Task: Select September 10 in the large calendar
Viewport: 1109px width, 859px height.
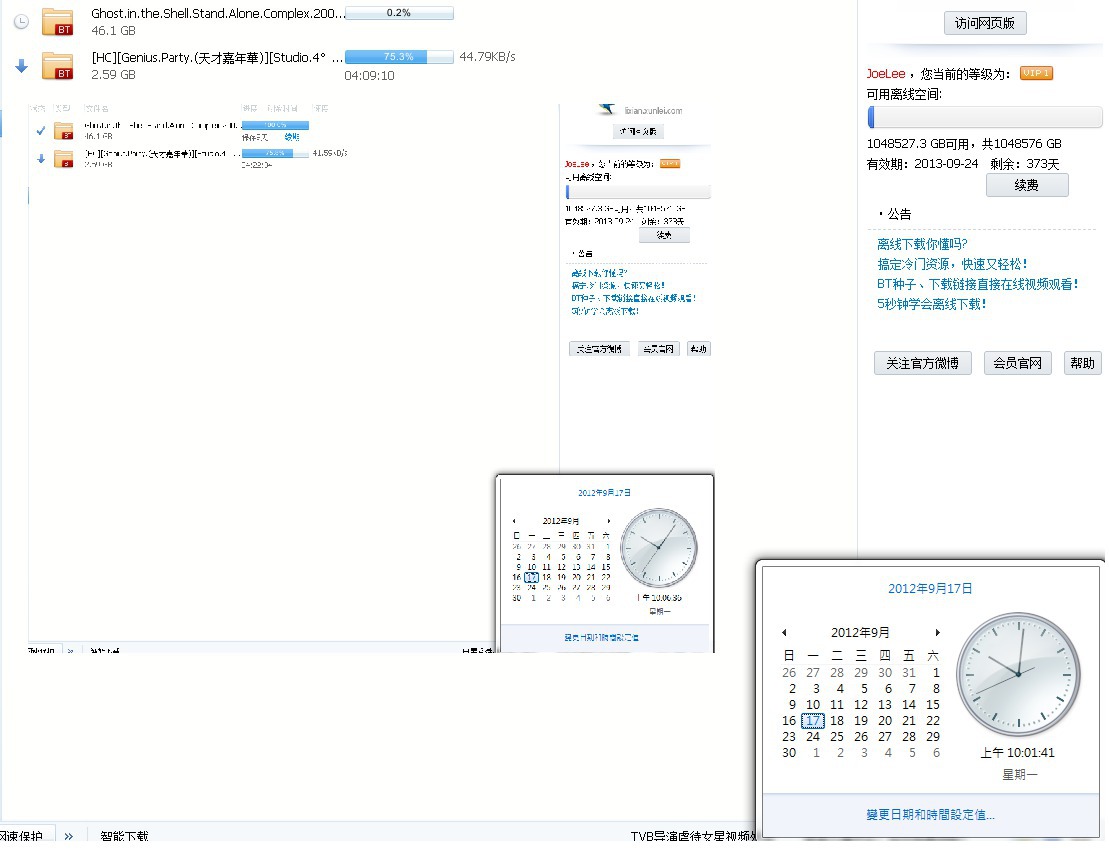Action: tap(813, 704)
